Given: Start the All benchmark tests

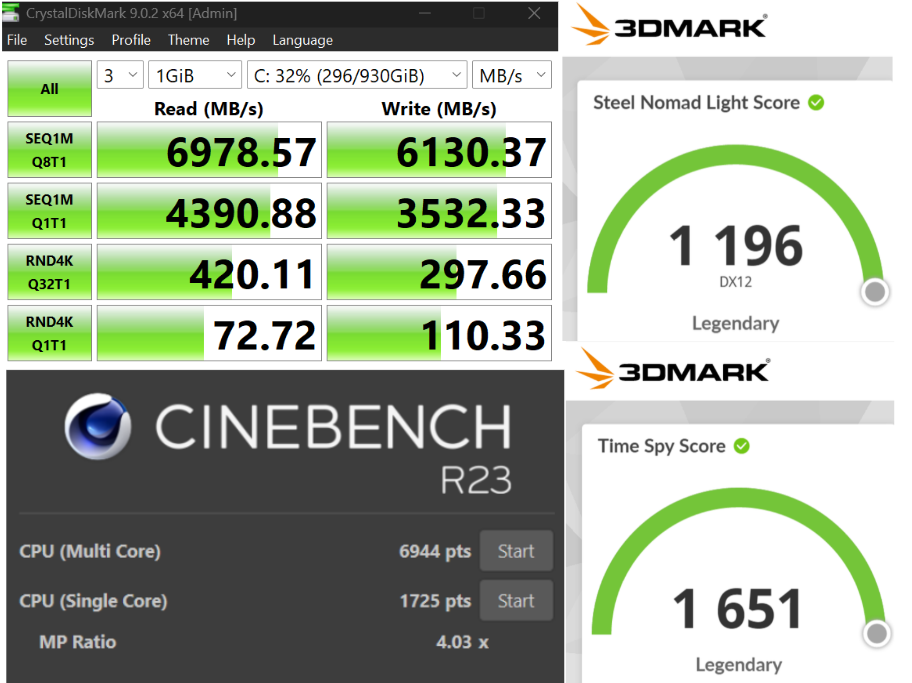Looking at the screenshot, I should 49,89.
